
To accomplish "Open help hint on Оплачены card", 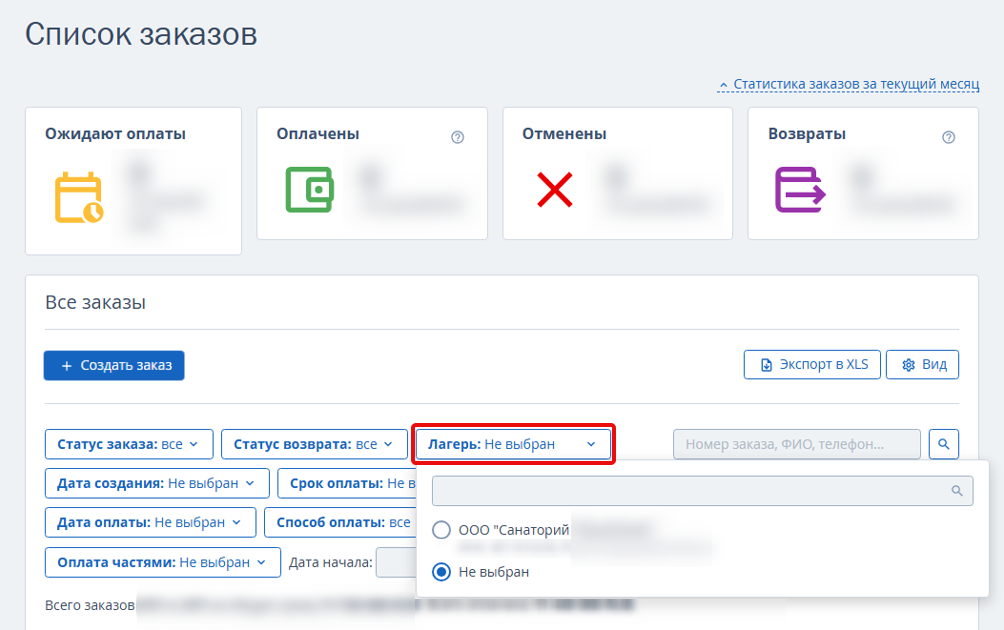I will pos(457,137).
